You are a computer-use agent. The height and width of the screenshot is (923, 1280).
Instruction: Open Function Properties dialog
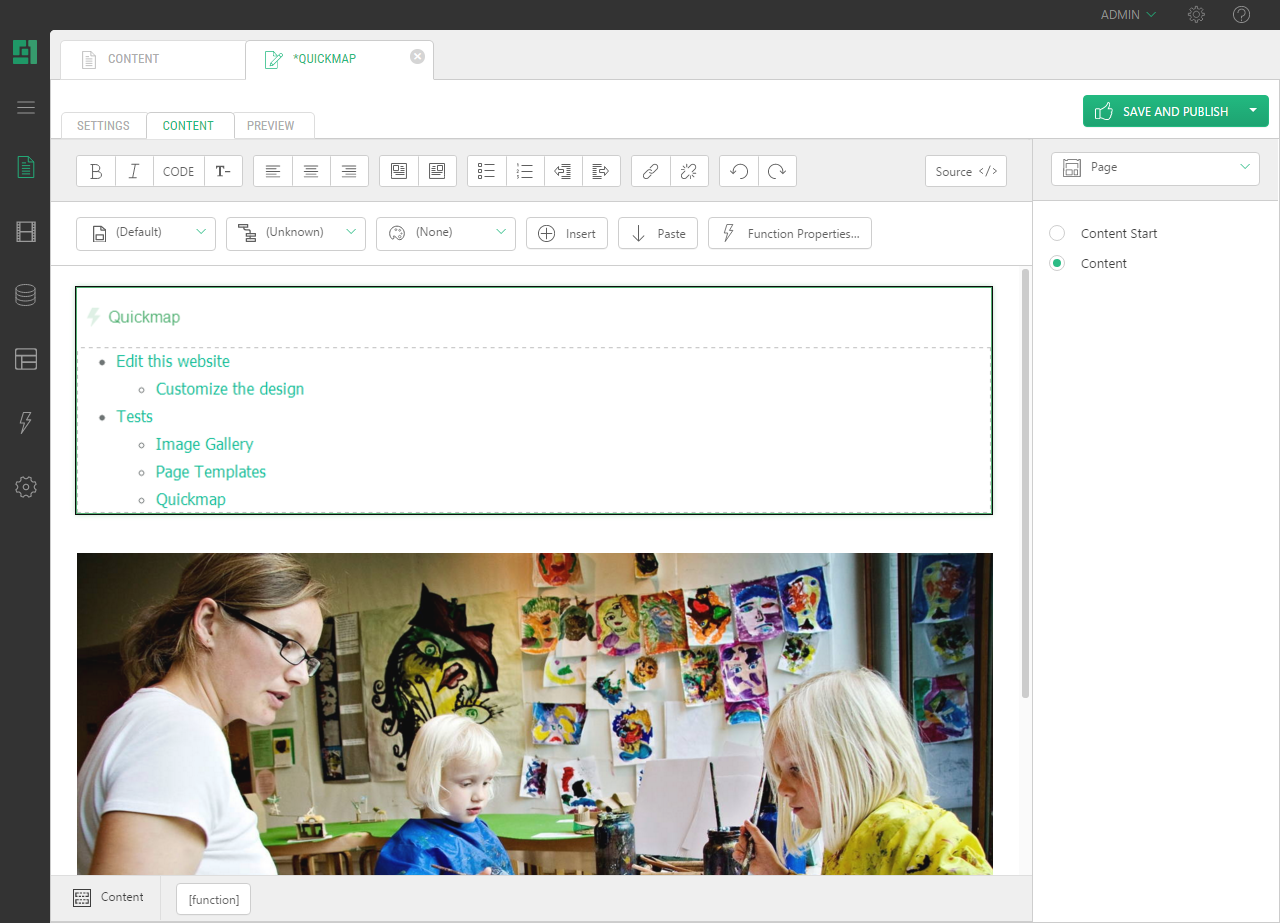tap(790, 233)
